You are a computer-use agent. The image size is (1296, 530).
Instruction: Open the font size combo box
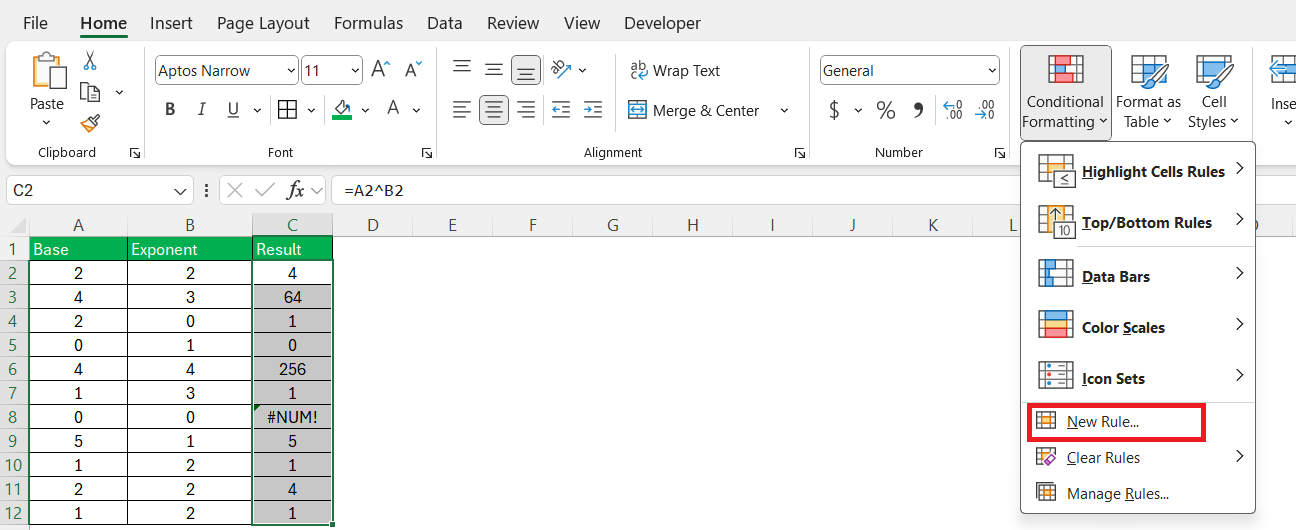pyautogui.click(x=332, y=70)
